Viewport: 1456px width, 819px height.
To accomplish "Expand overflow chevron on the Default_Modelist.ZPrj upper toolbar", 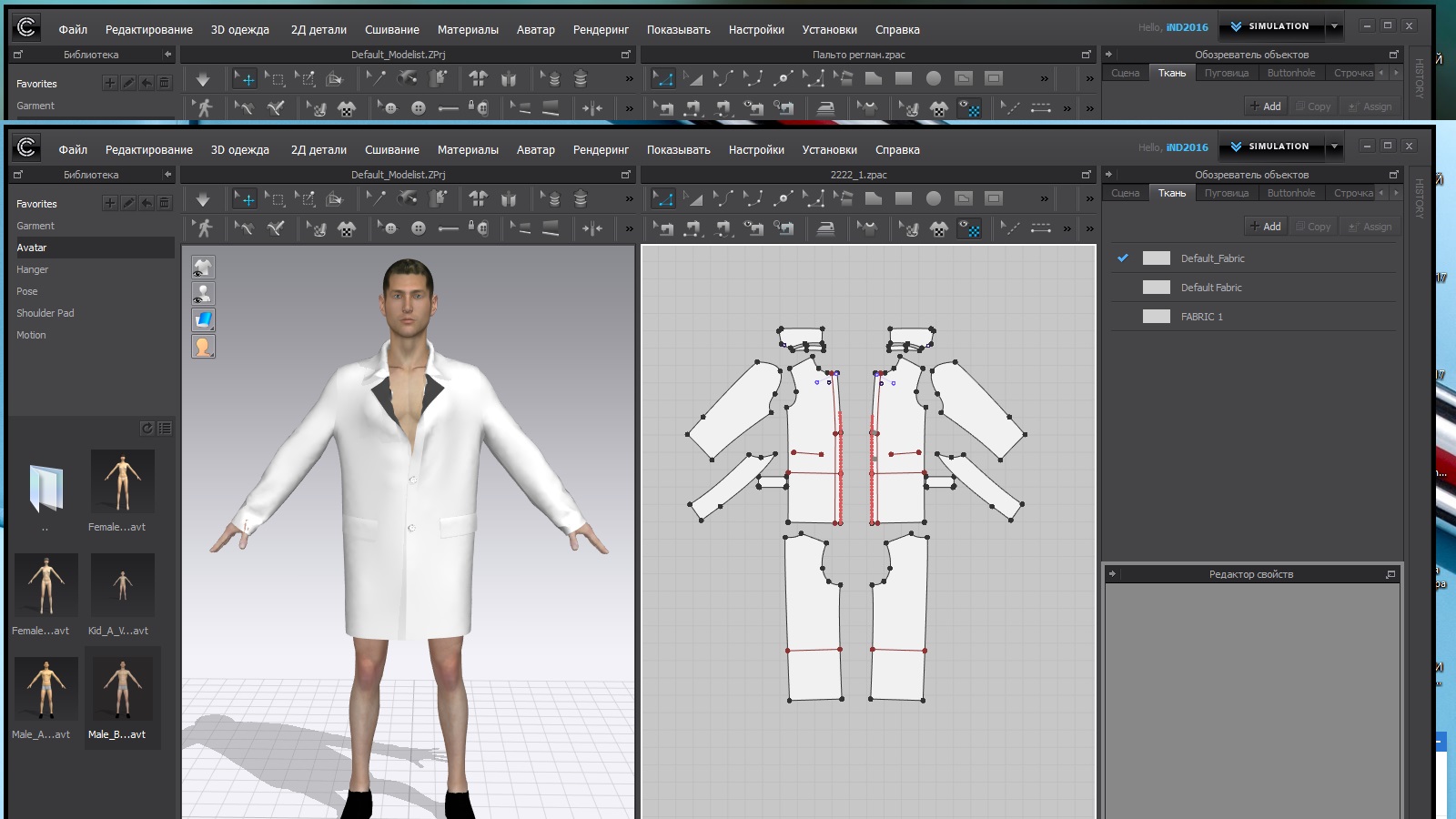I will pos(629,199).
